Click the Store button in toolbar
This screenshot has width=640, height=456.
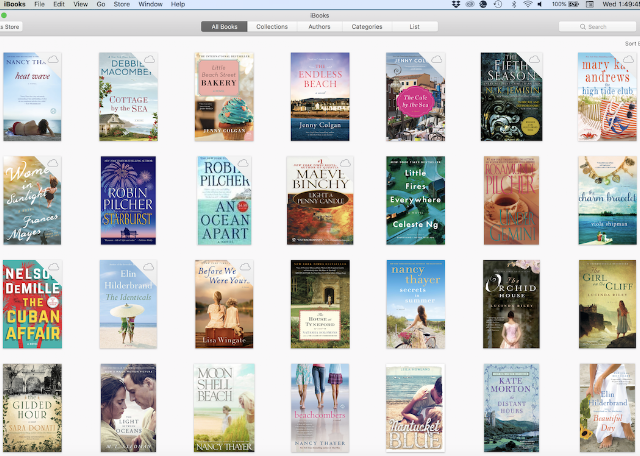coord(11,27)
